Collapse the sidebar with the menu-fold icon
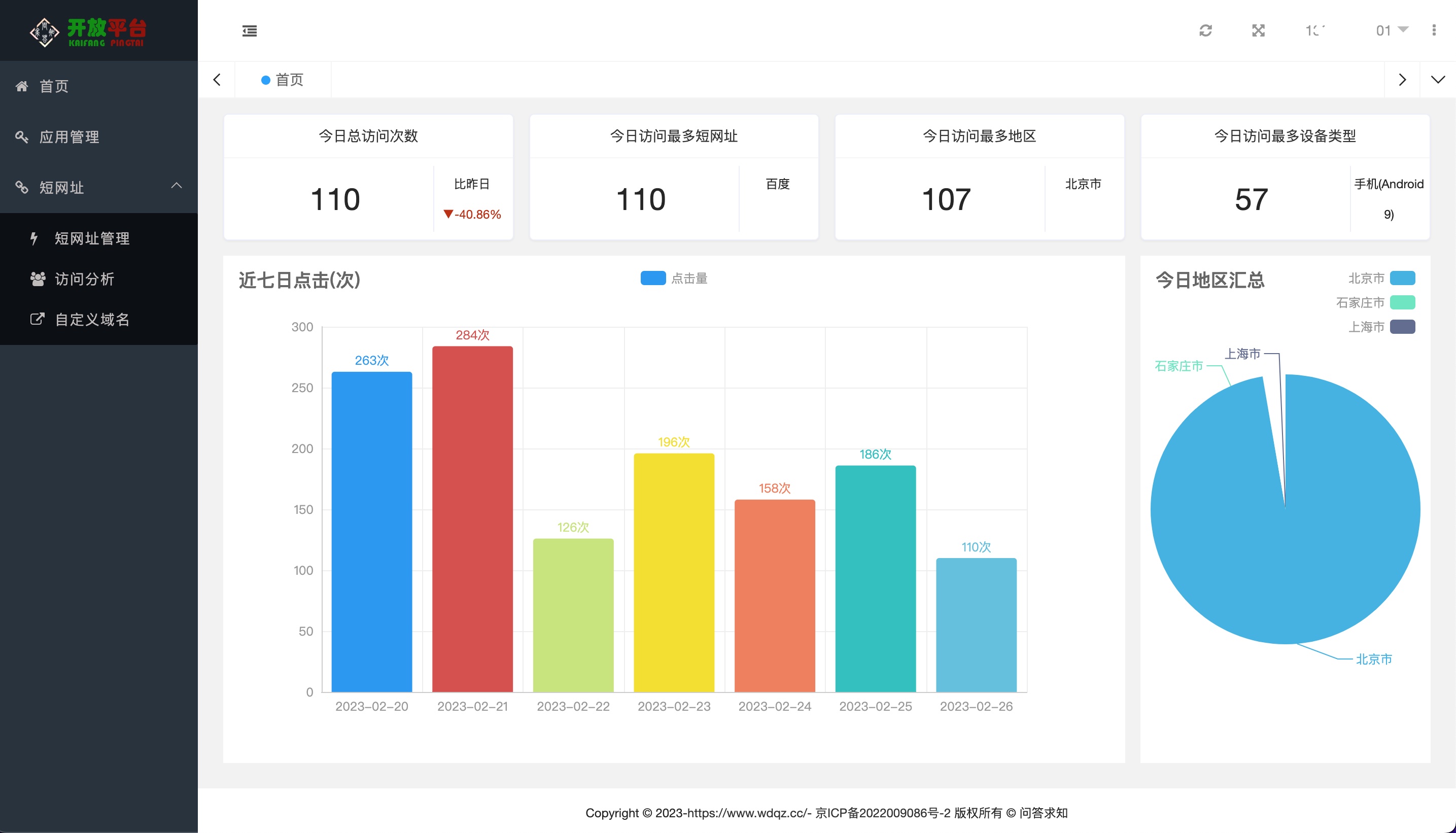The height and width of the screenshot is (833, 1456). (x=250, y=31)
